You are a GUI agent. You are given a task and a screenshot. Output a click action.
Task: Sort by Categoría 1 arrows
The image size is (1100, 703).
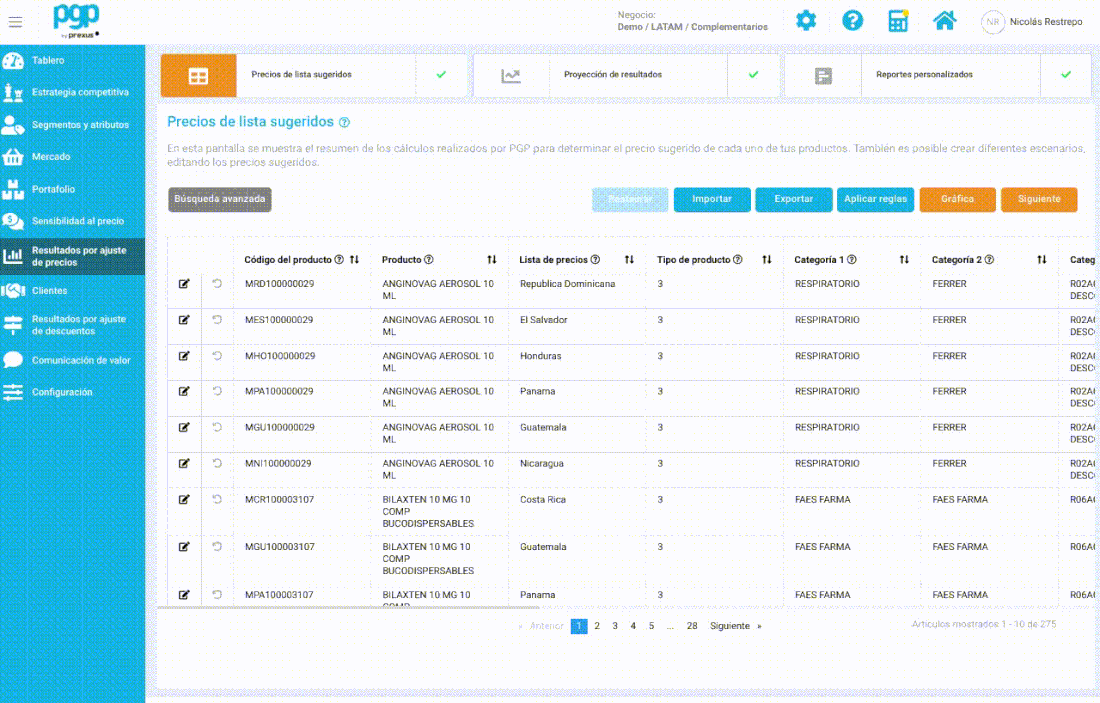pyautogui.click(x=904, y=260)
